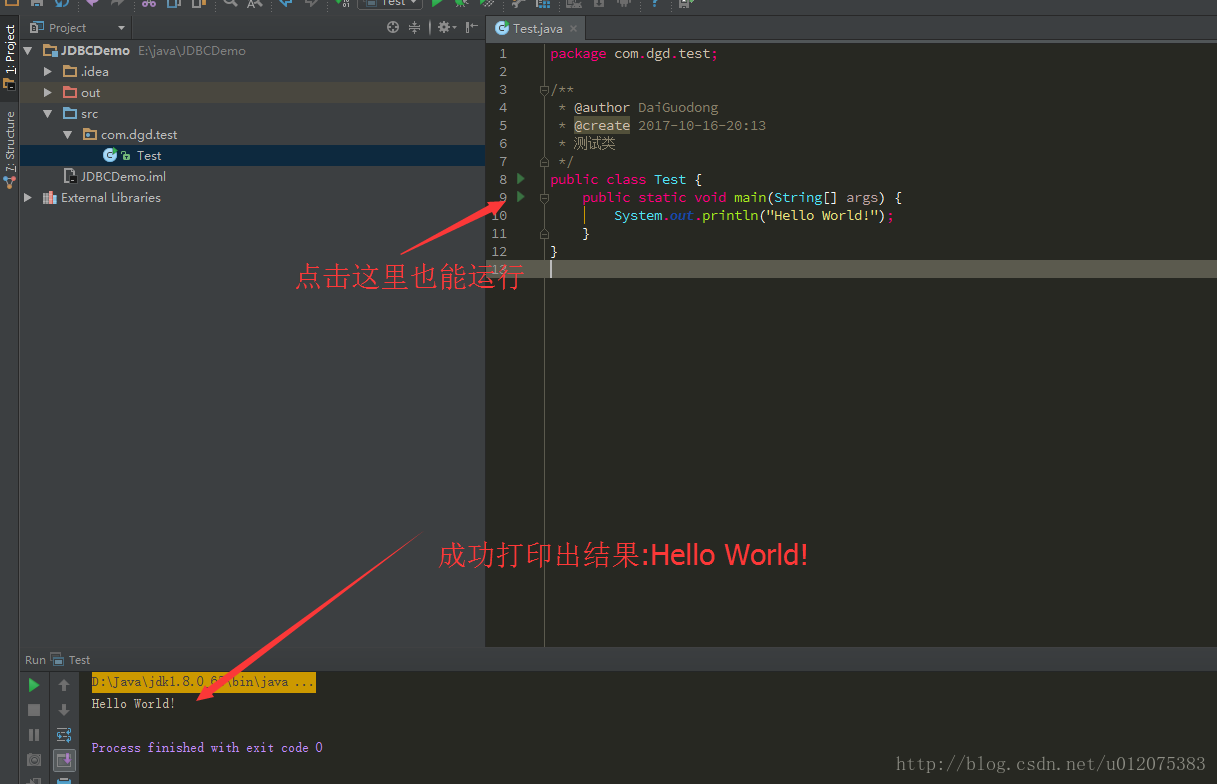Click '@author DaiGuodong' comment line
The height and width of the screenshot is (784, 1217).
[646, 108]
